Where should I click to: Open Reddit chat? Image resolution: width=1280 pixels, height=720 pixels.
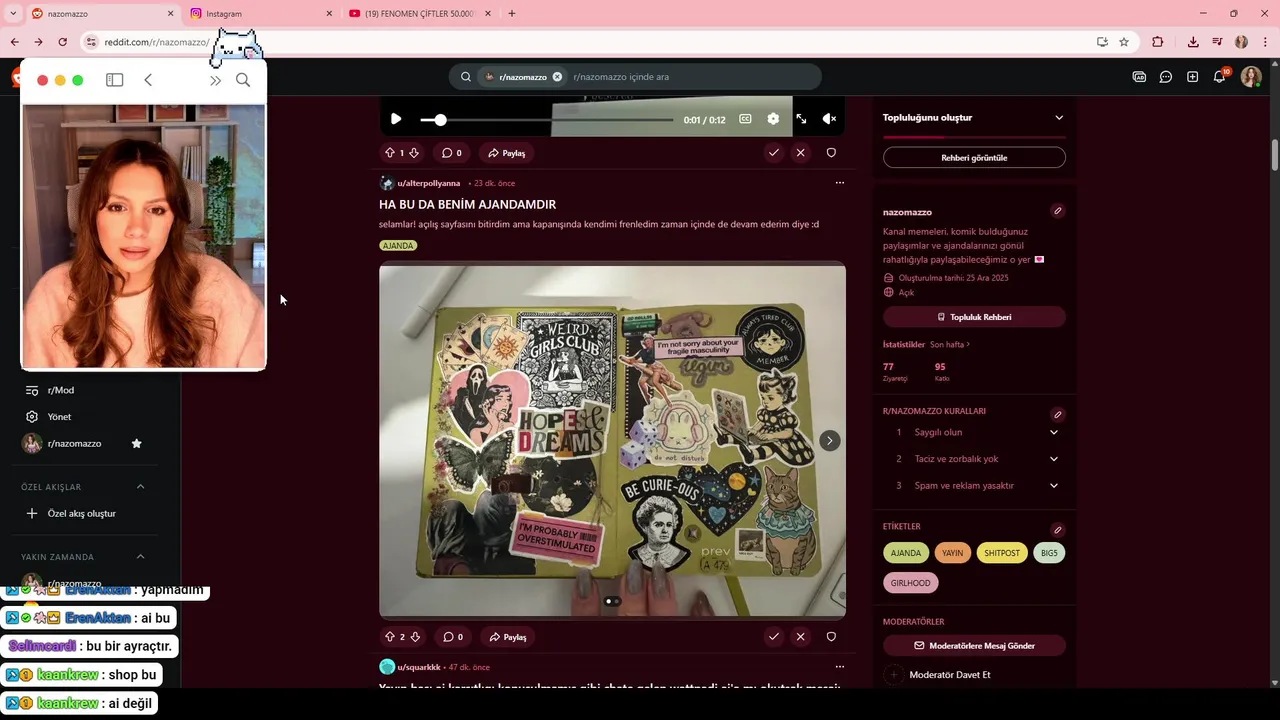(x=1166, y=77)
